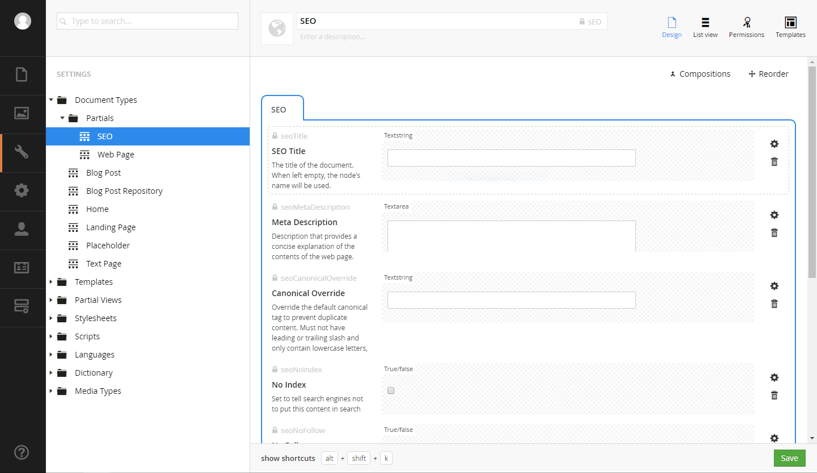Open Compositions dialog
This screenshot has height=473, width=817.
click(x=700, y=74)
